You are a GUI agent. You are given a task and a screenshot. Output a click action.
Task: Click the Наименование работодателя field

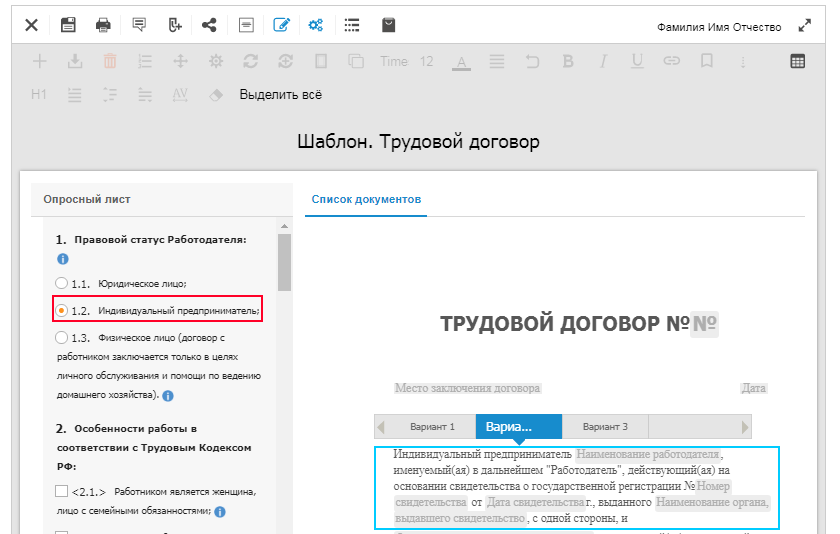648,454
